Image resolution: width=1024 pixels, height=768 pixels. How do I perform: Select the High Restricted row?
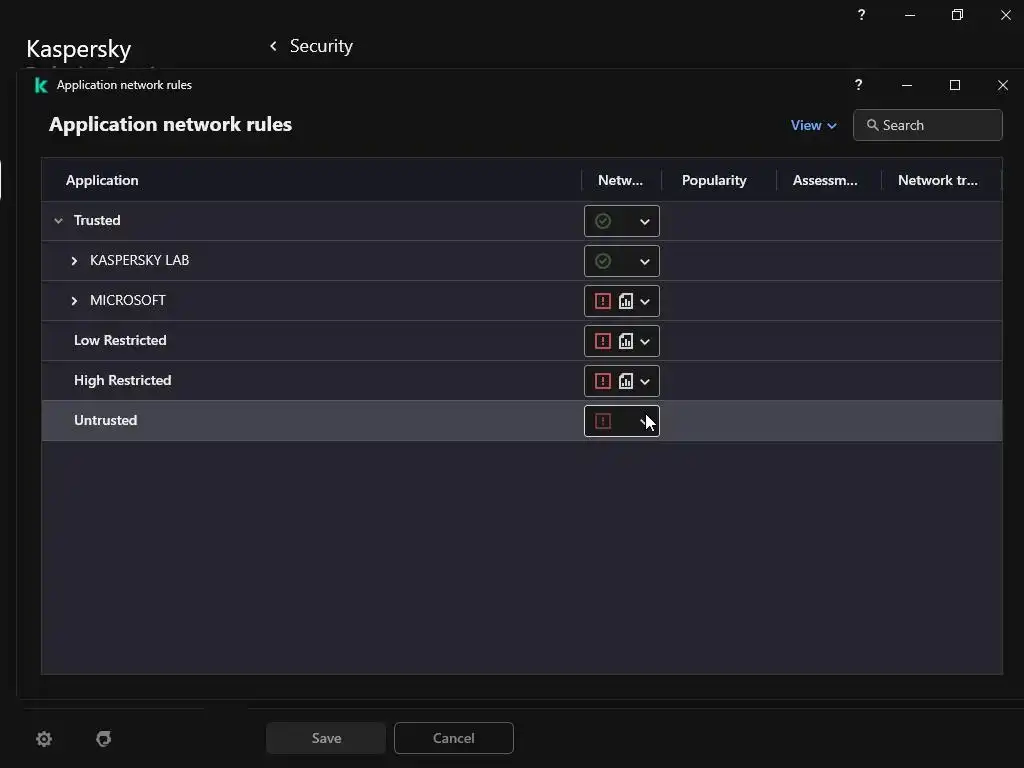click(522, 381)
